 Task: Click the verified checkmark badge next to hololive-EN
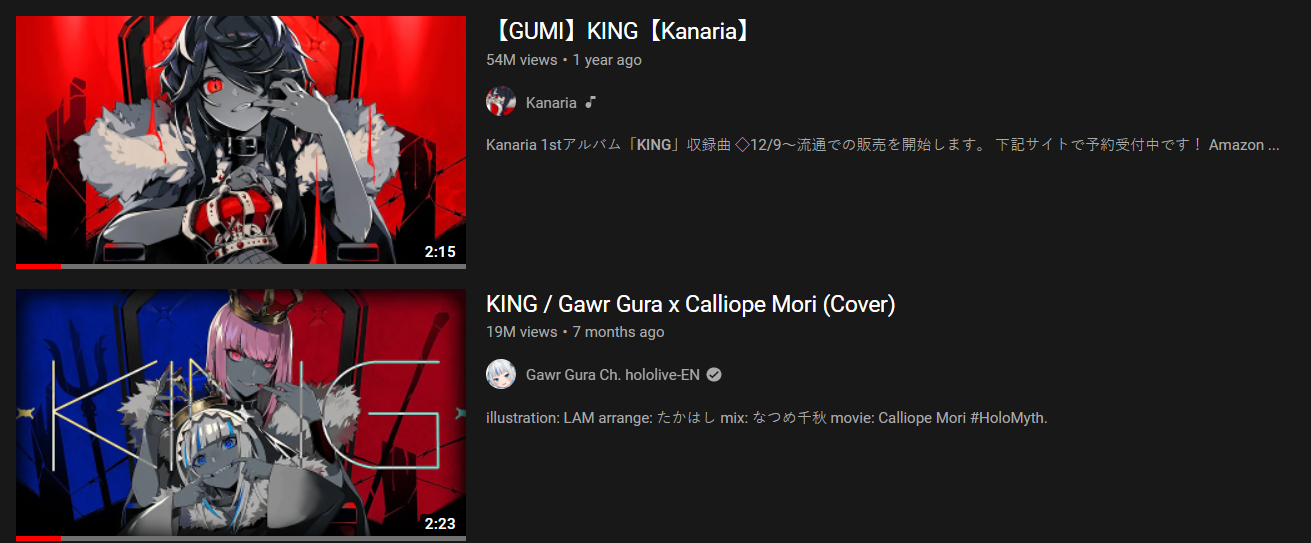click(714, 375)
